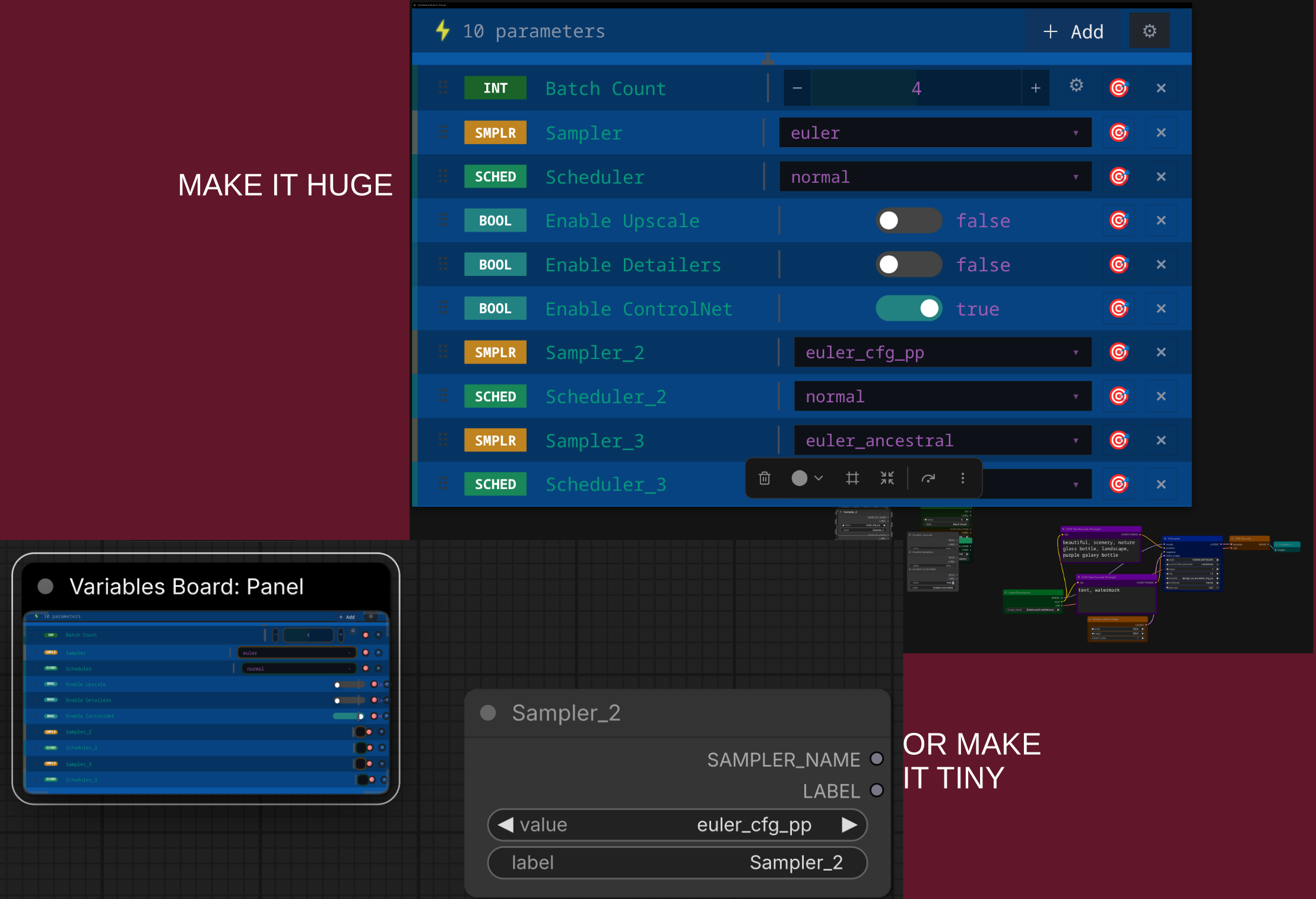Click target icon for Sampler row
Image resolution: width=1316 pixels, height=899 pixels.
point(1119,132)
